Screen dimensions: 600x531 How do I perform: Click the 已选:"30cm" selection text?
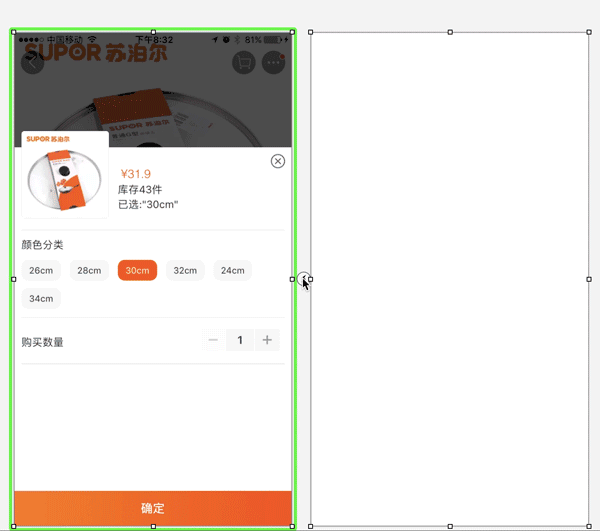coord(148,205)
